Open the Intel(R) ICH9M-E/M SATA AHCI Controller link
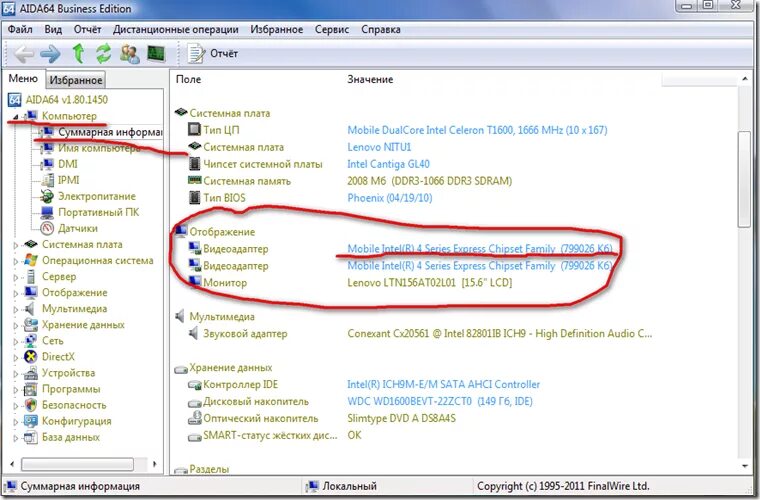This screenshot has height=500, width=760. (443, 384)
